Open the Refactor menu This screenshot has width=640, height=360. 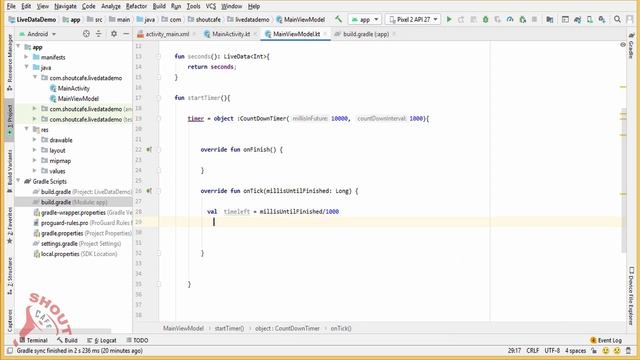[x=136, y=6]
